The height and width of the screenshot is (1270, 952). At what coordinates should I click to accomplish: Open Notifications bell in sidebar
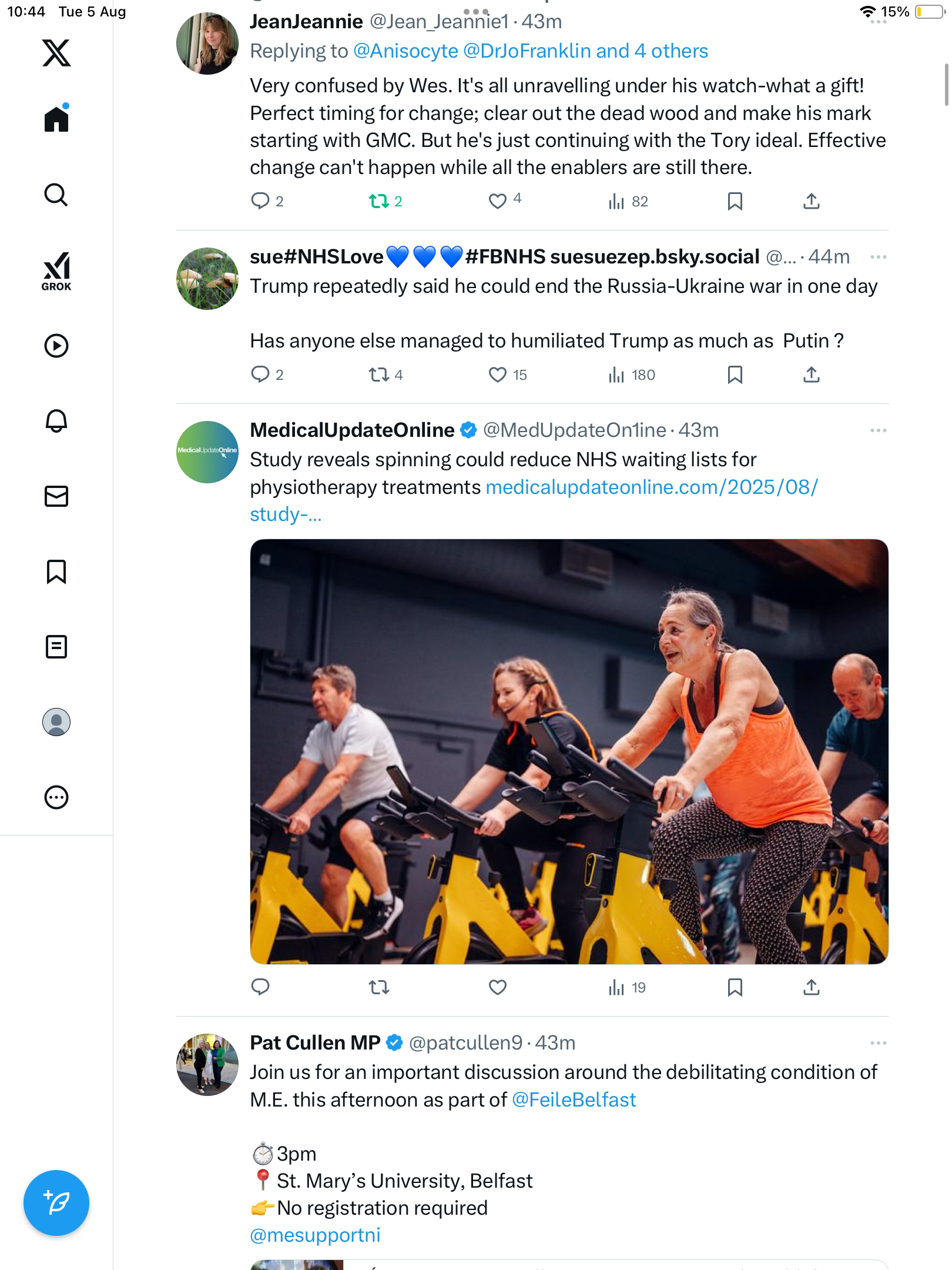(56, 421)
